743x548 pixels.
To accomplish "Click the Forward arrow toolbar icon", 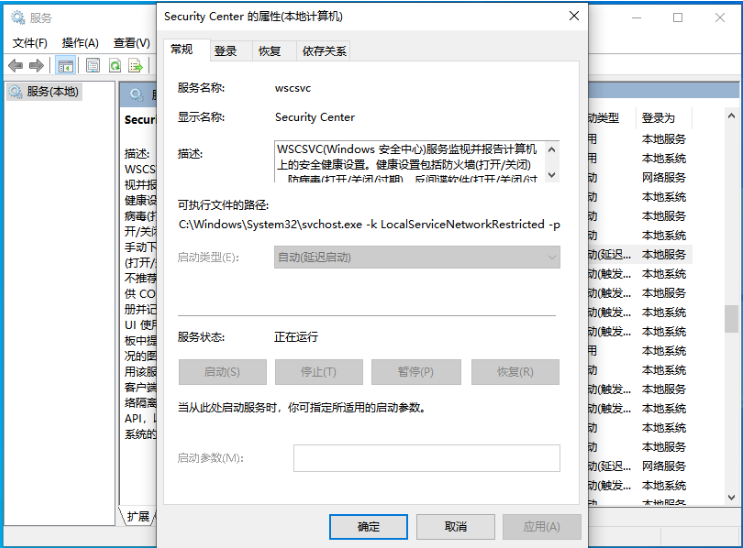I will click(x=36, y=66).
